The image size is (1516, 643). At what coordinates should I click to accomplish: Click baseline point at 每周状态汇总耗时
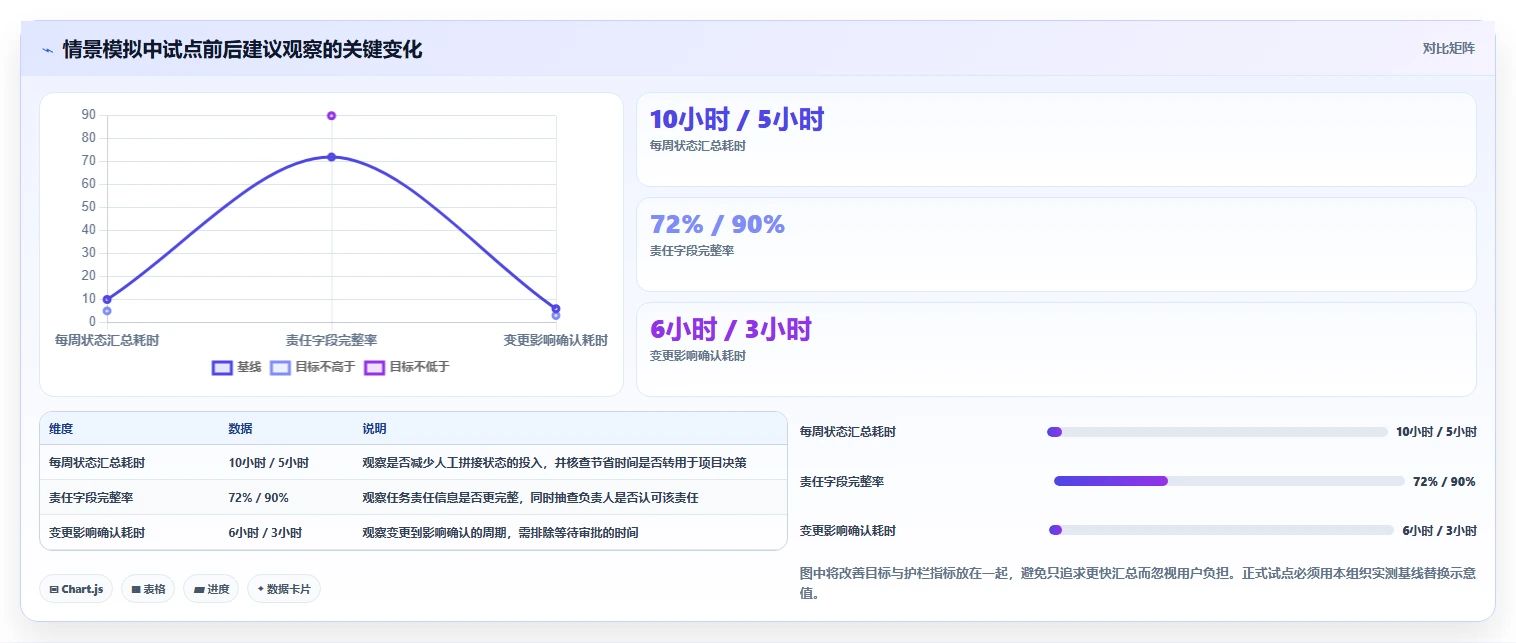[107, 299]
